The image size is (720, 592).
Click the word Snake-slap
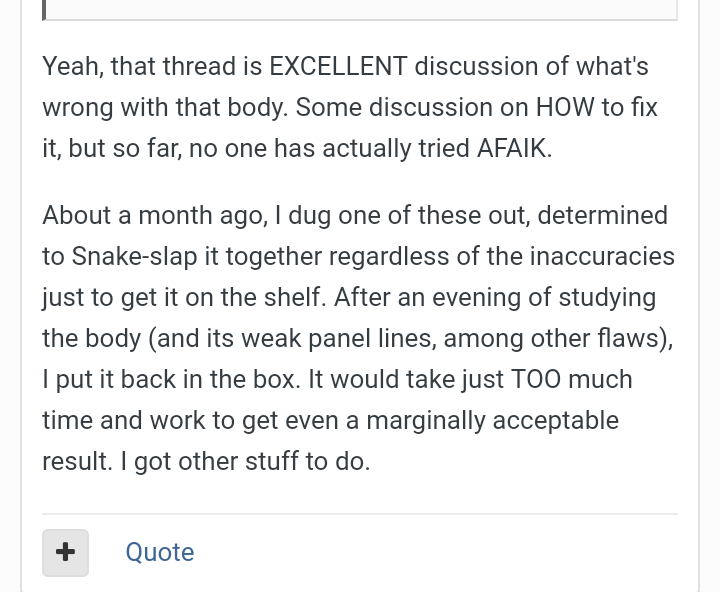134,256
